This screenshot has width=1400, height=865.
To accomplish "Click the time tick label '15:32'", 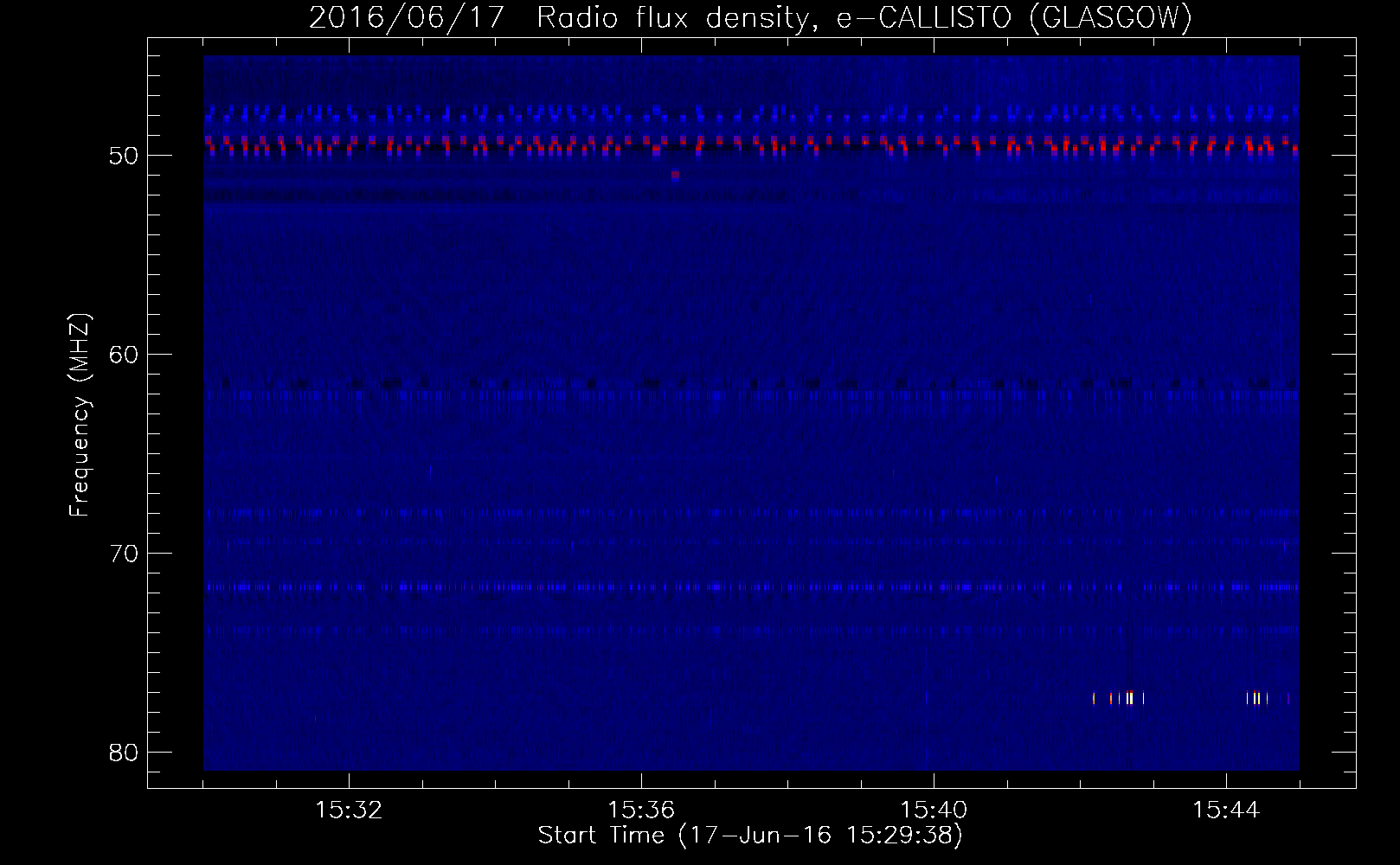I will [349, 811].
